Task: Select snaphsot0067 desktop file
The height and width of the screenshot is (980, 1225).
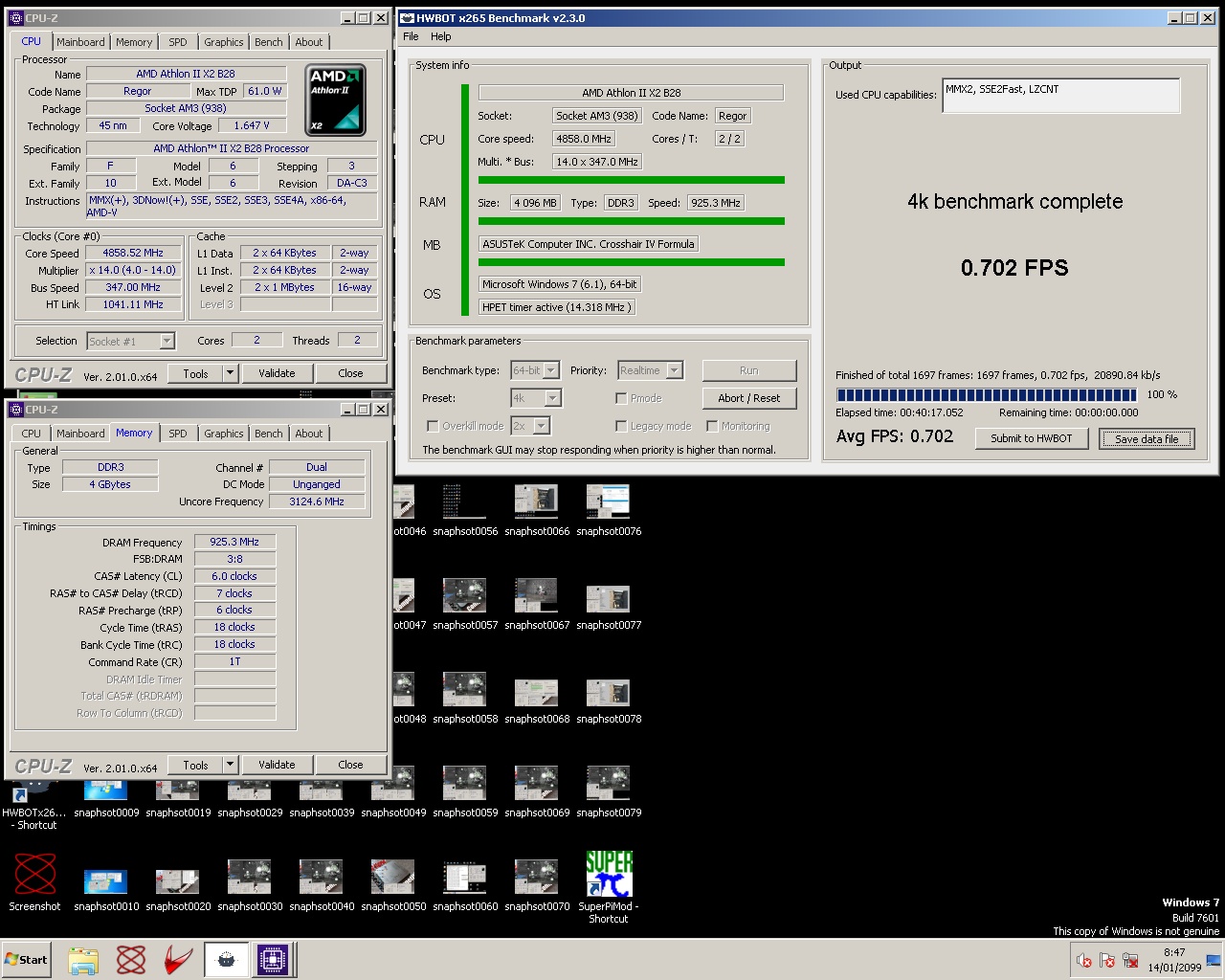Action: click(x=537, y=603)
